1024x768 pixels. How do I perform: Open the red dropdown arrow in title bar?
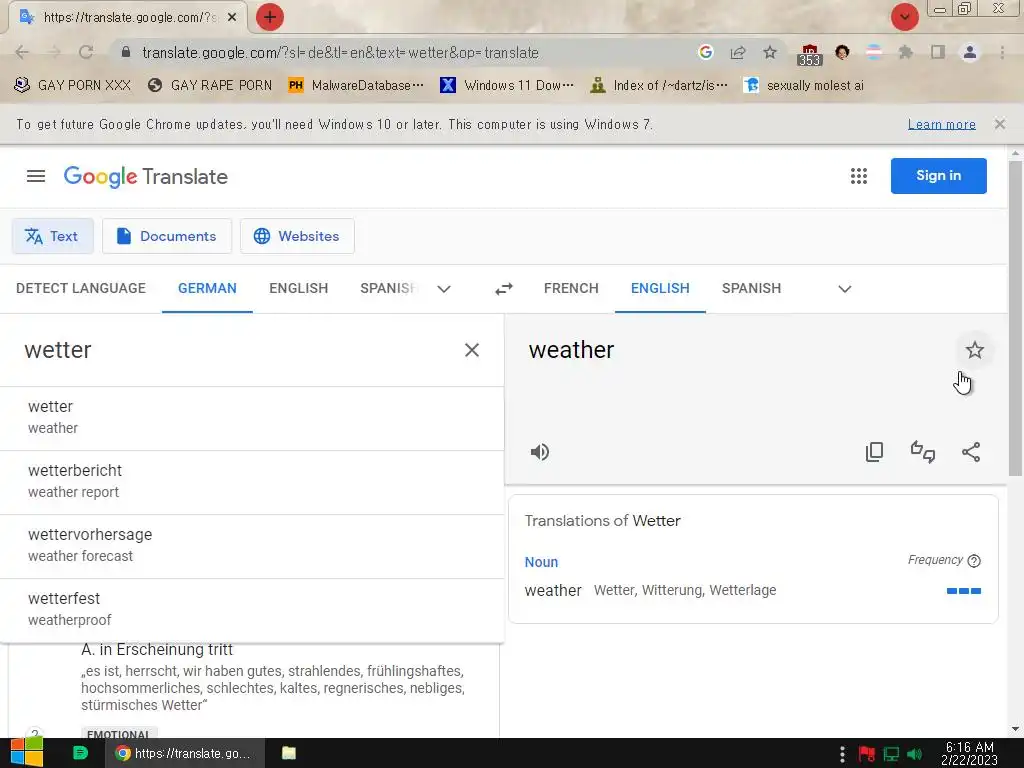[904, 17]
